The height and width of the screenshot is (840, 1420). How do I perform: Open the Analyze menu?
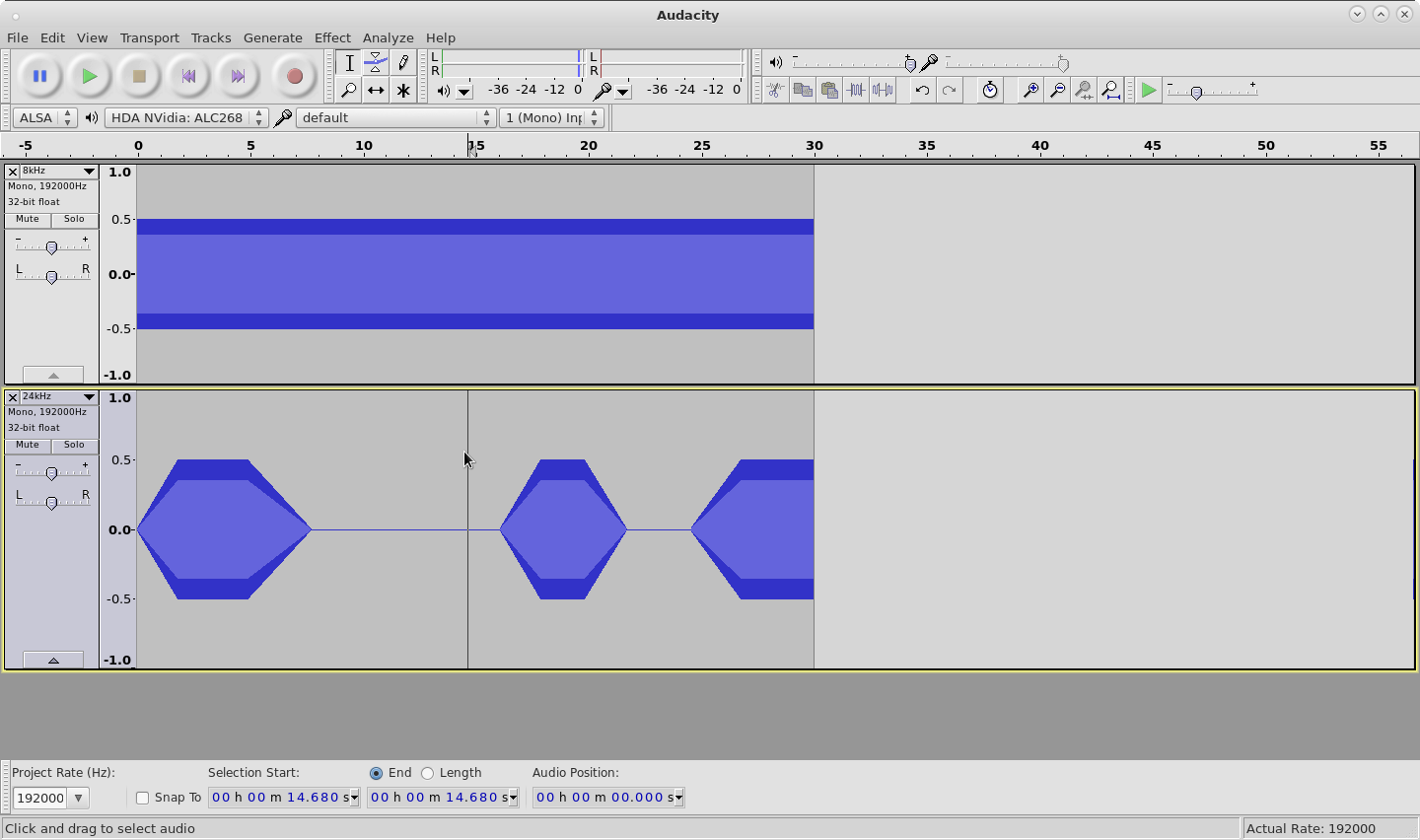[x=388, y=37]
